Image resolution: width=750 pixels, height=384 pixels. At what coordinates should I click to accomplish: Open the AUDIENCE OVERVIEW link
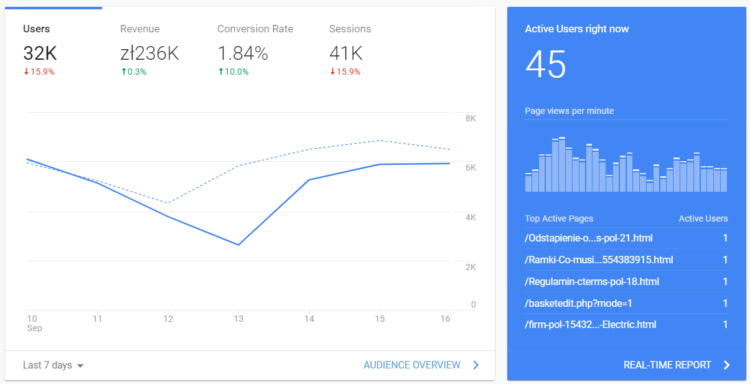point(412,365)
